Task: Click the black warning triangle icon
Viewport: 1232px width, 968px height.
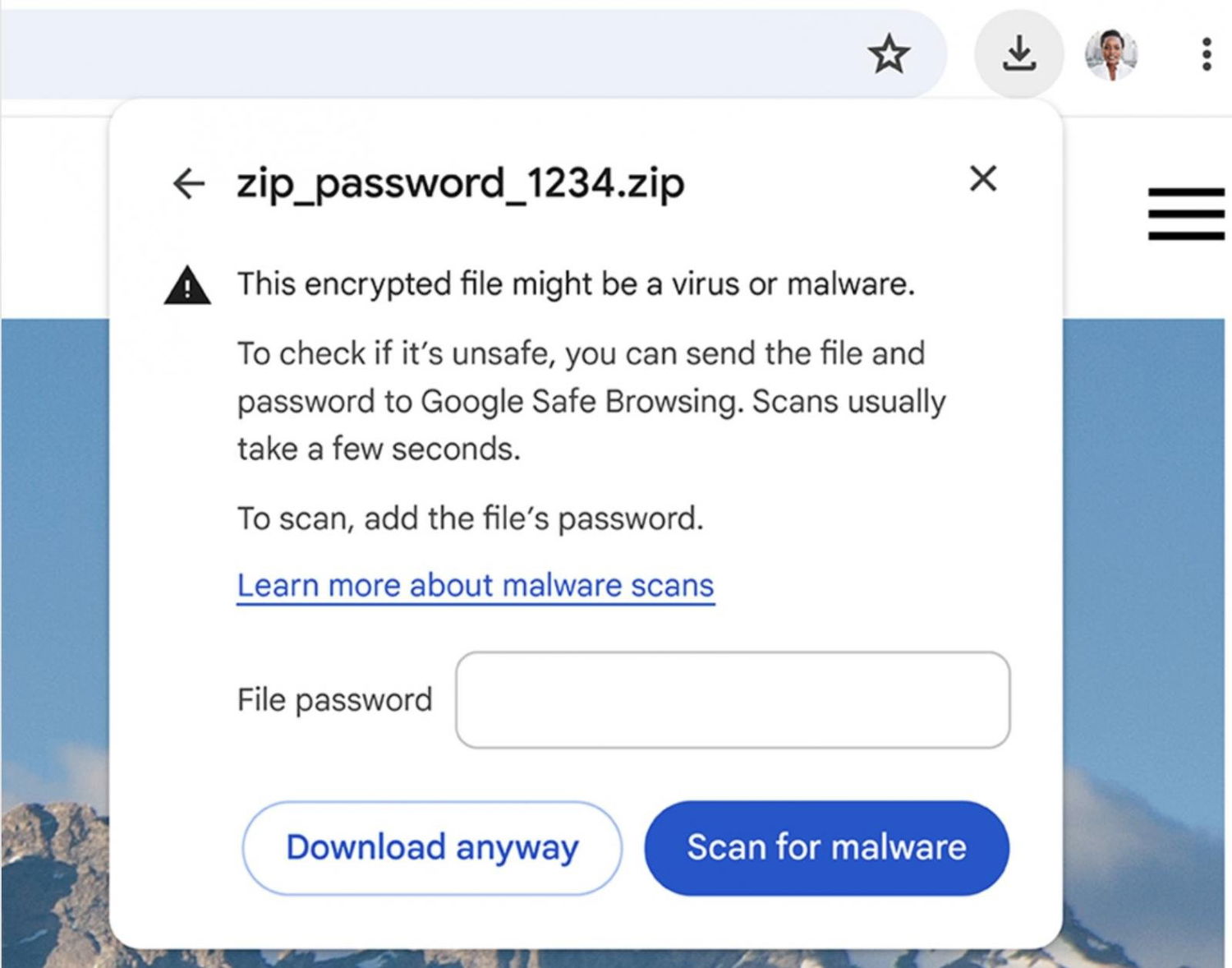Action: click(187, 285)
